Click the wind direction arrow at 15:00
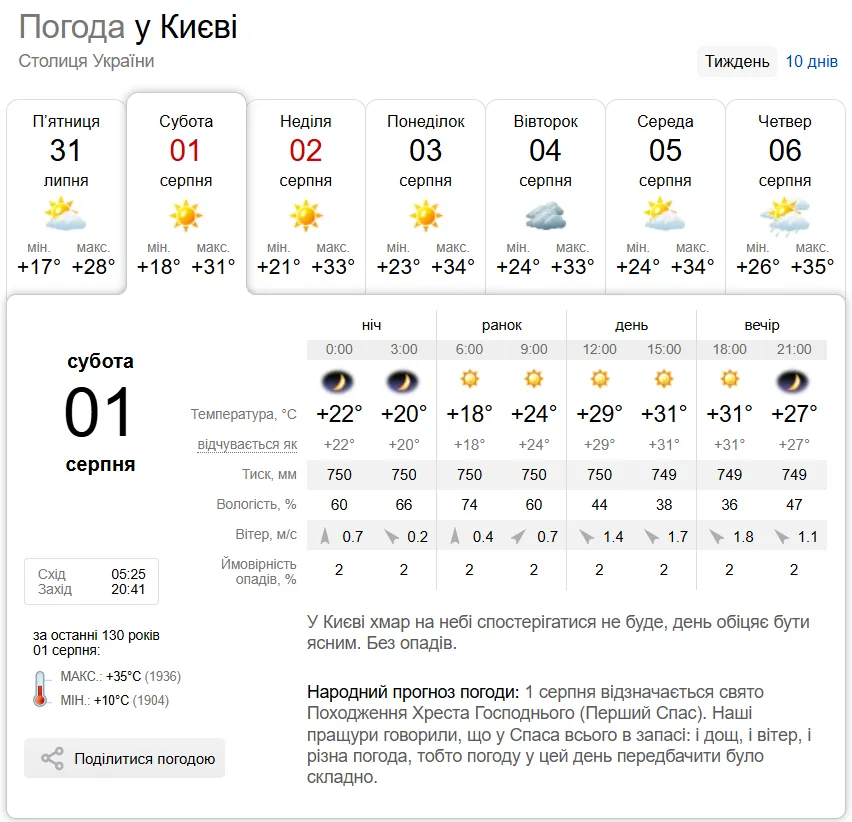 click(650, 537)
